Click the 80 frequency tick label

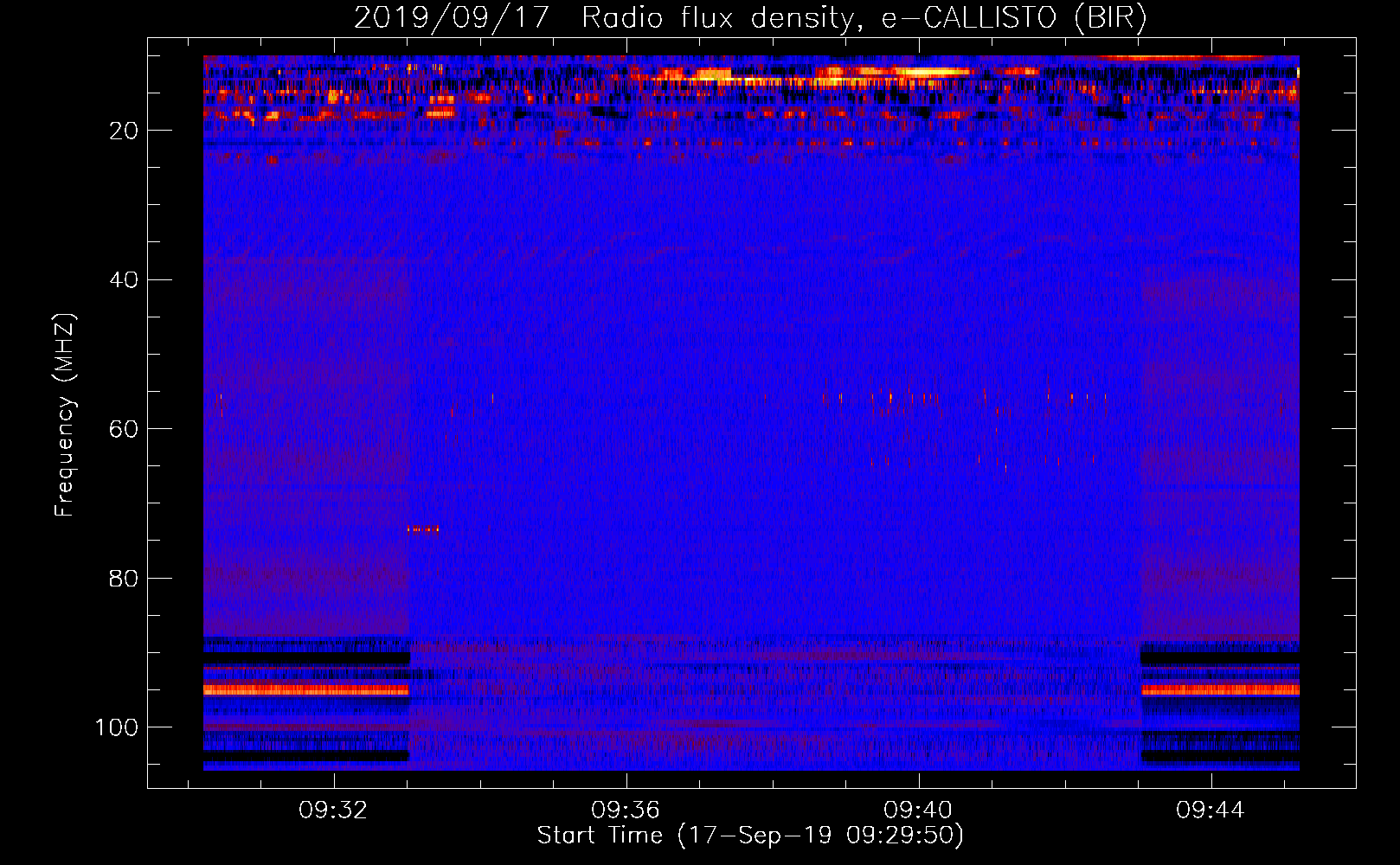(124, 578)
